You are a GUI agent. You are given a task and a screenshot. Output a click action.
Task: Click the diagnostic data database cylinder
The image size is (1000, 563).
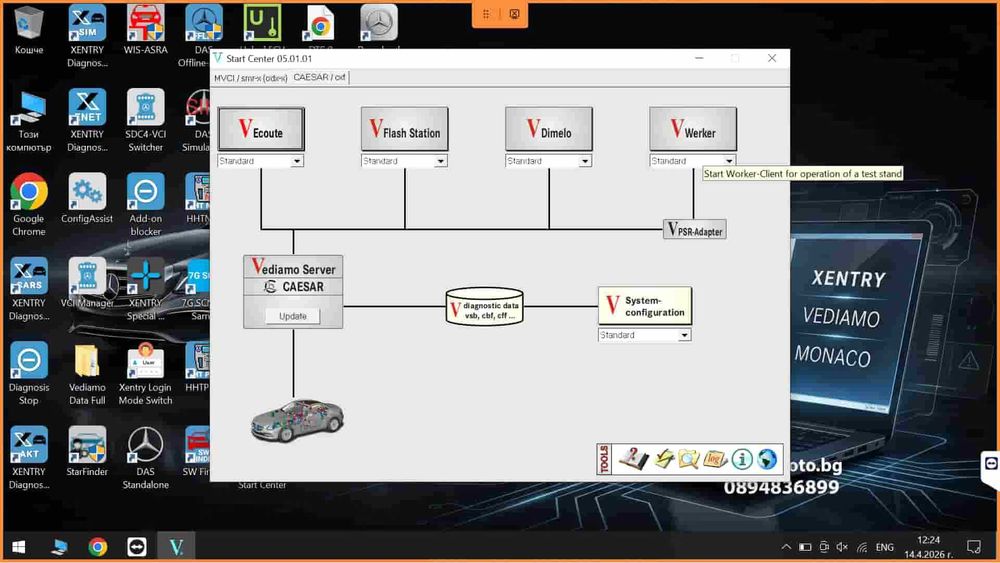pyautogui.click(x=485, y=307)
